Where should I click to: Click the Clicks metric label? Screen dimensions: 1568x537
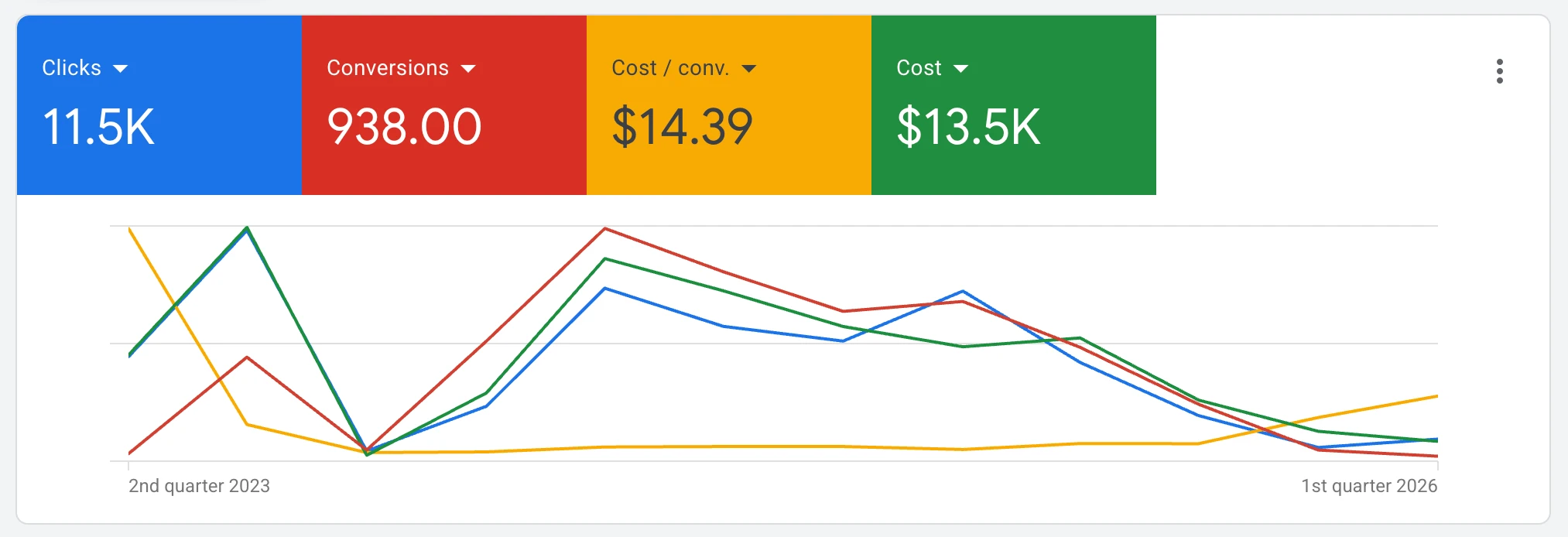(x=71, y=68)
